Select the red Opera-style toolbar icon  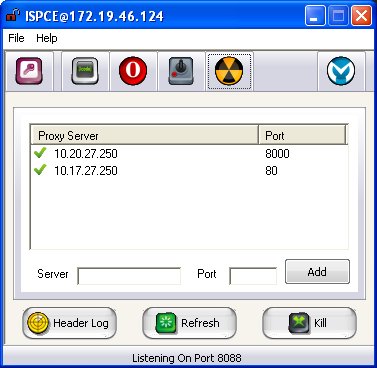click(x=133, y=71)
